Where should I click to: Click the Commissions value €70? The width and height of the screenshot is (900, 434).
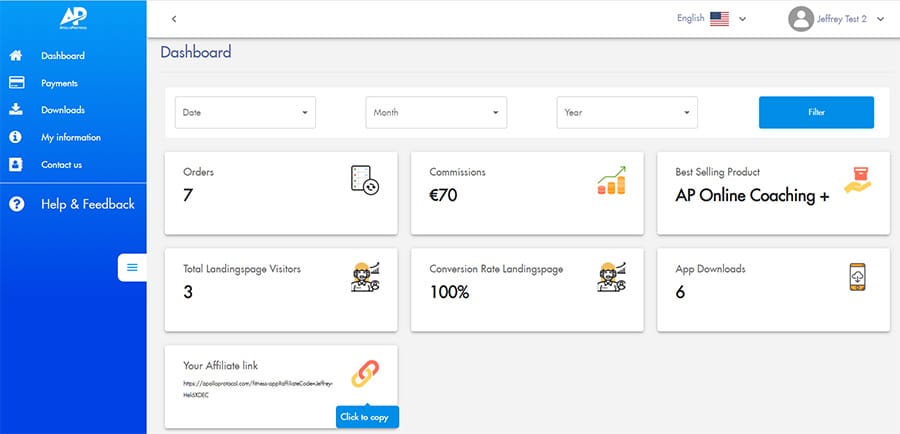pyautogui.click(x=443, y=196)
